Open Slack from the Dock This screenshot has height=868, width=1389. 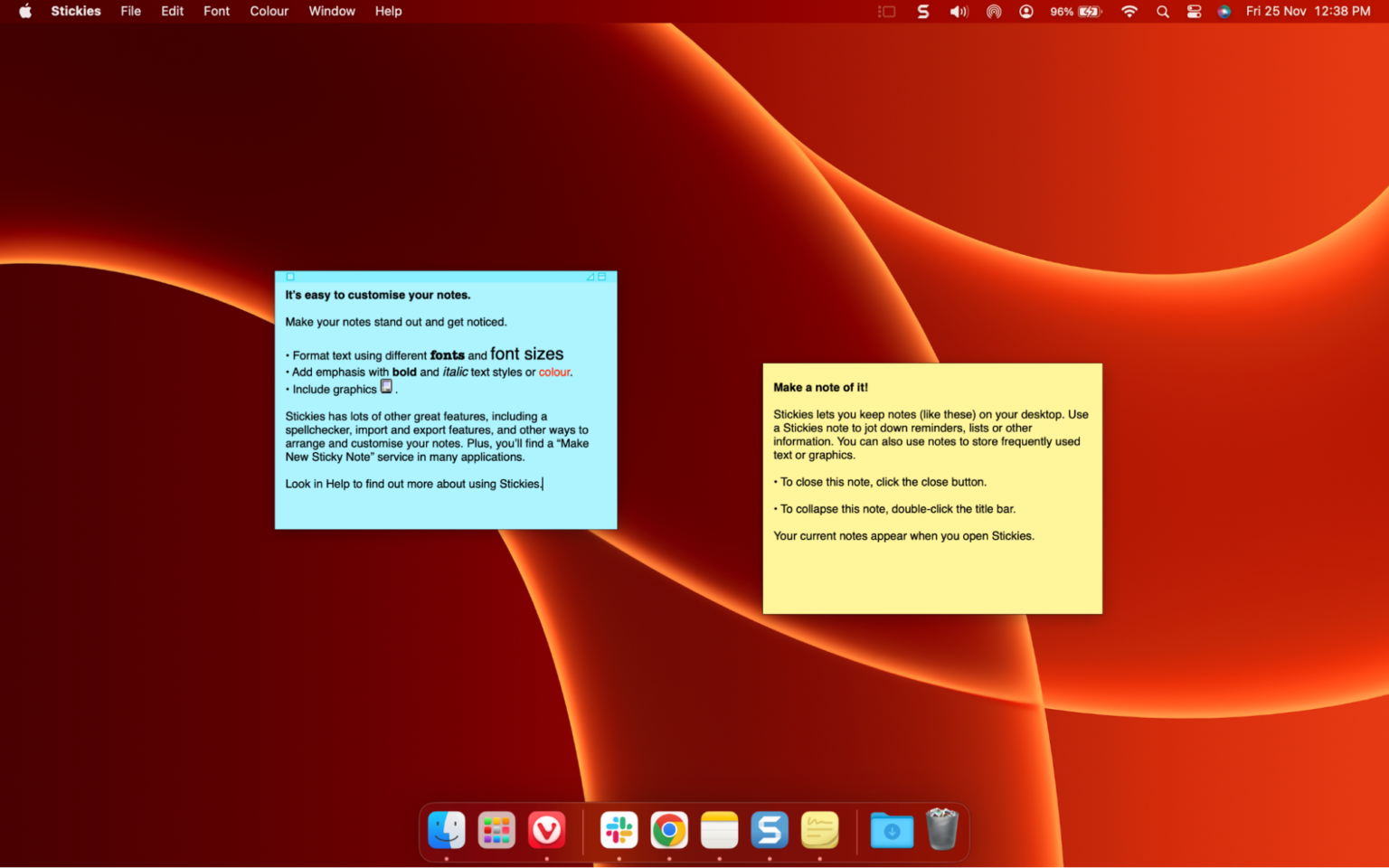[619, 830]
